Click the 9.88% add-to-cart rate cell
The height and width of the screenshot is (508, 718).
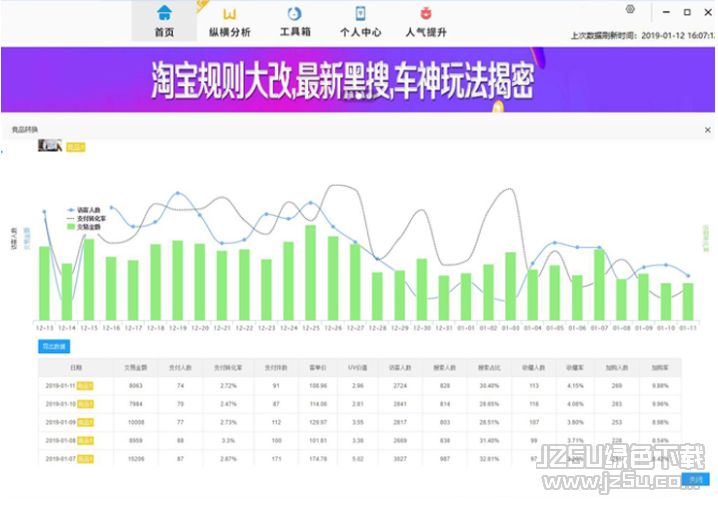click(660, 386)
